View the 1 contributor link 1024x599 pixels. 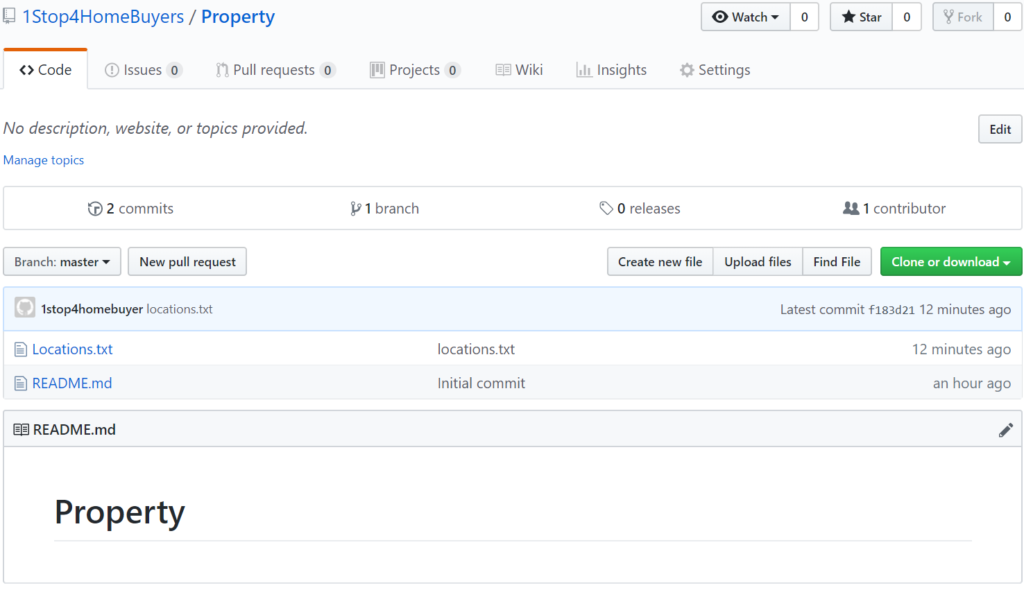[894, 208]
